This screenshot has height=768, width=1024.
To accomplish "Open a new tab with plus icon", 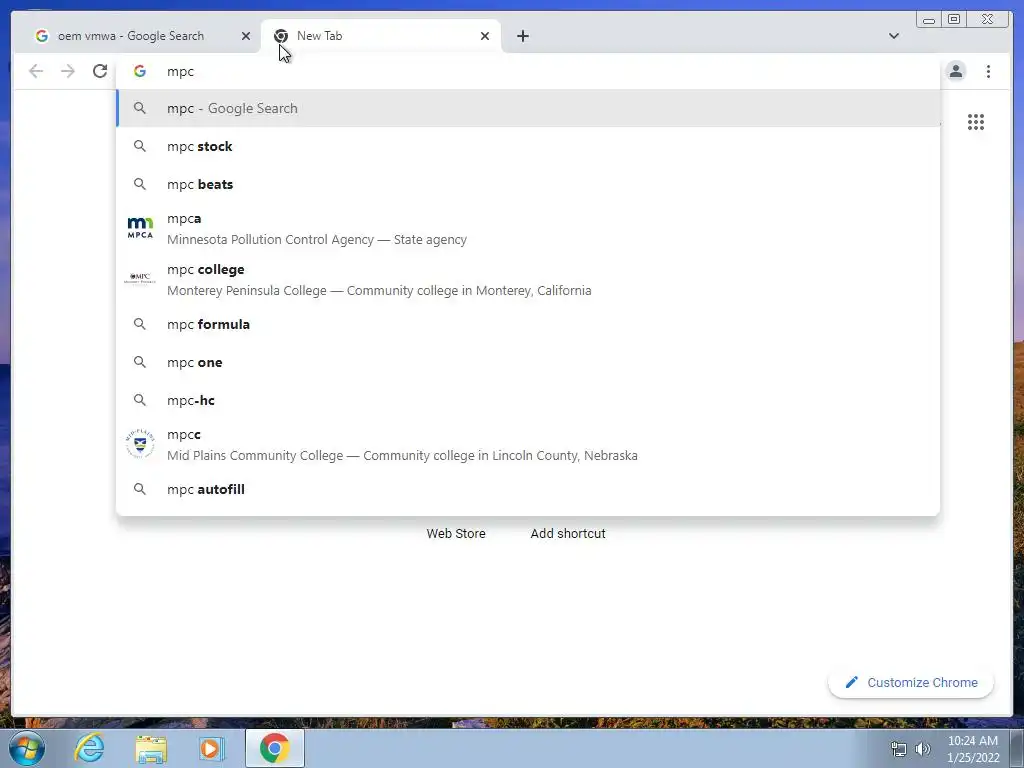I will (x=522, y=36).
